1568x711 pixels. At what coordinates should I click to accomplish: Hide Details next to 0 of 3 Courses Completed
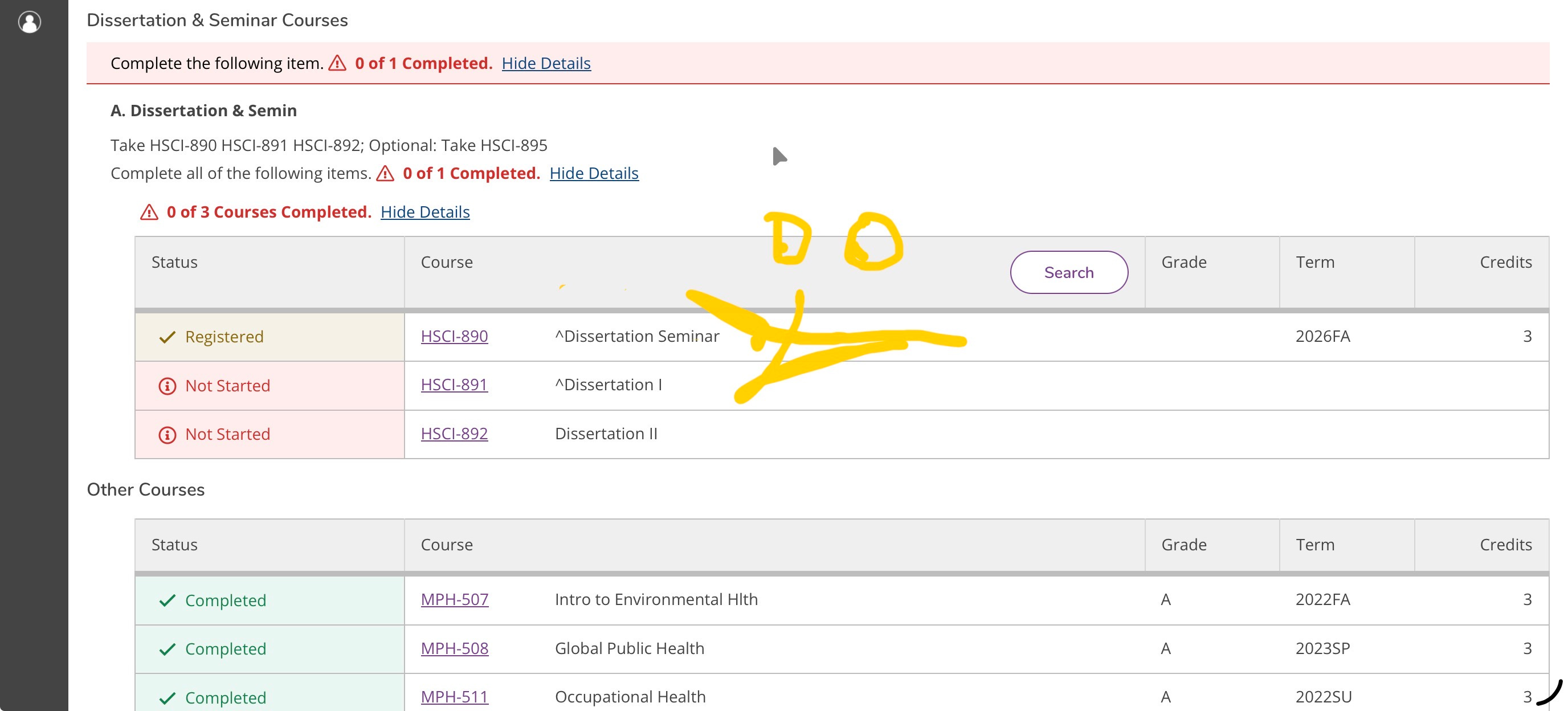point(425,212)
